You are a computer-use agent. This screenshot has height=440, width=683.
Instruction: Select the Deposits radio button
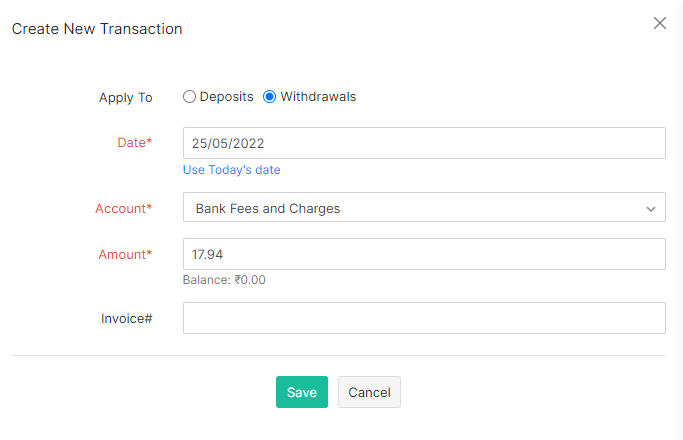(x=189, y=97)
